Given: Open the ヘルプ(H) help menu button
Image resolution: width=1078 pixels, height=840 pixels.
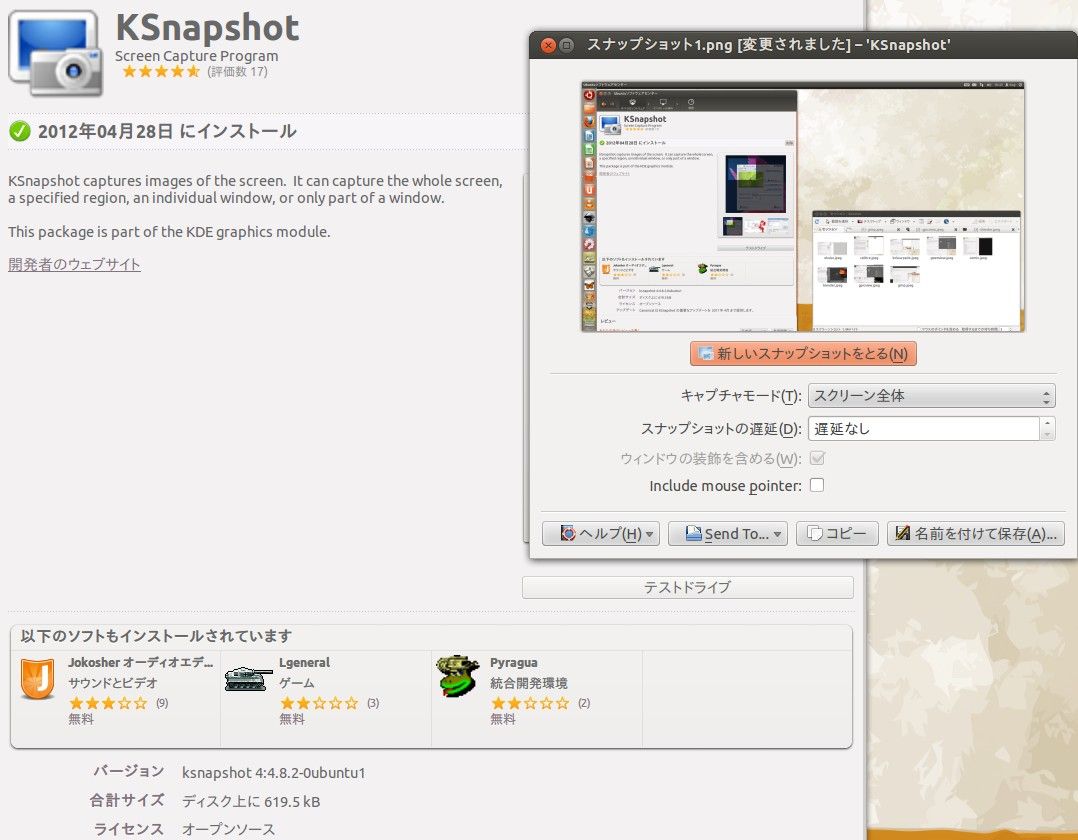Looking at the screenshot, I should [601, 533].
